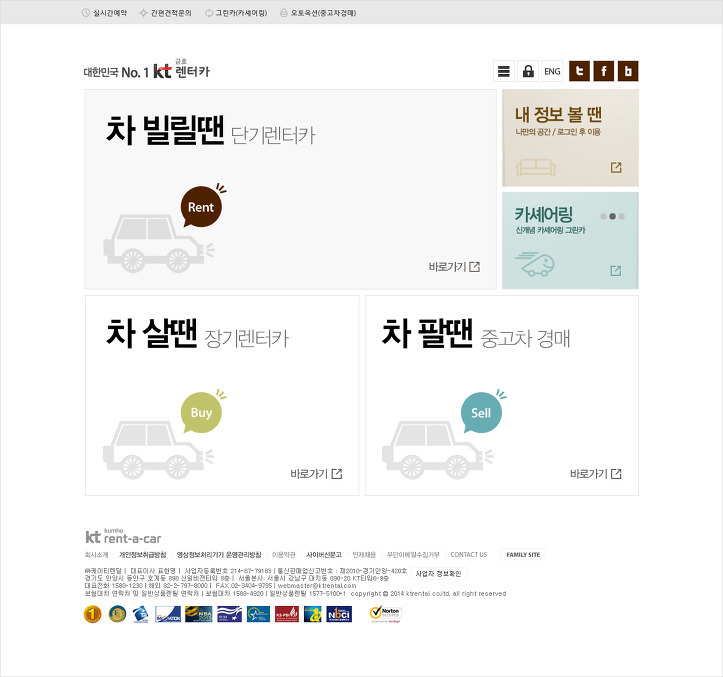Click the gold number 1 award badge
This screenshot has width=723, height=677.
(92, 614)
